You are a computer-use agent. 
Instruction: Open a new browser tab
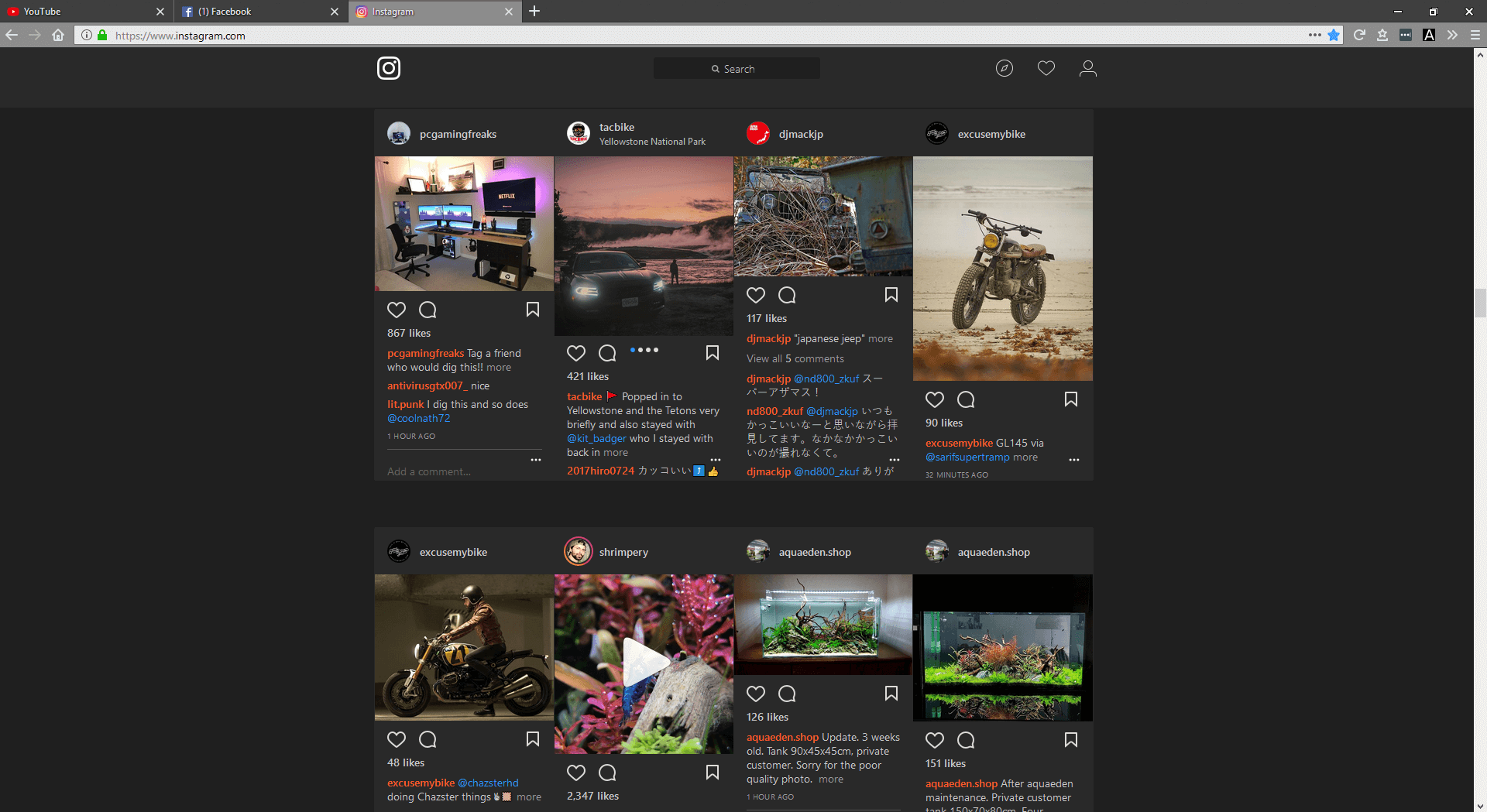534,12
